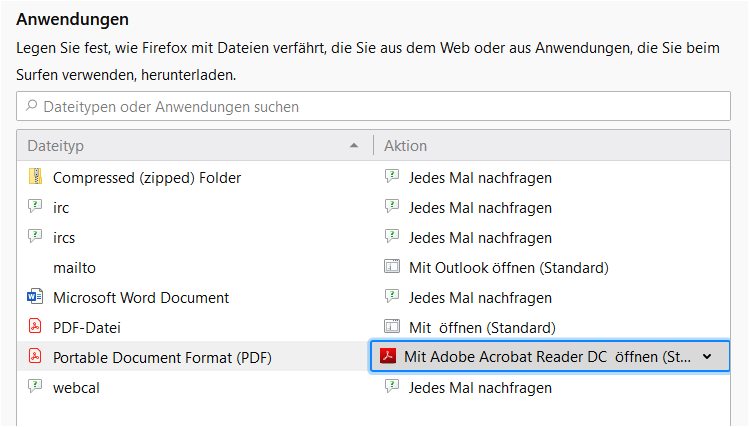Click the webcal file type icon
Screen dimensions: 749x427
(35, 386)
